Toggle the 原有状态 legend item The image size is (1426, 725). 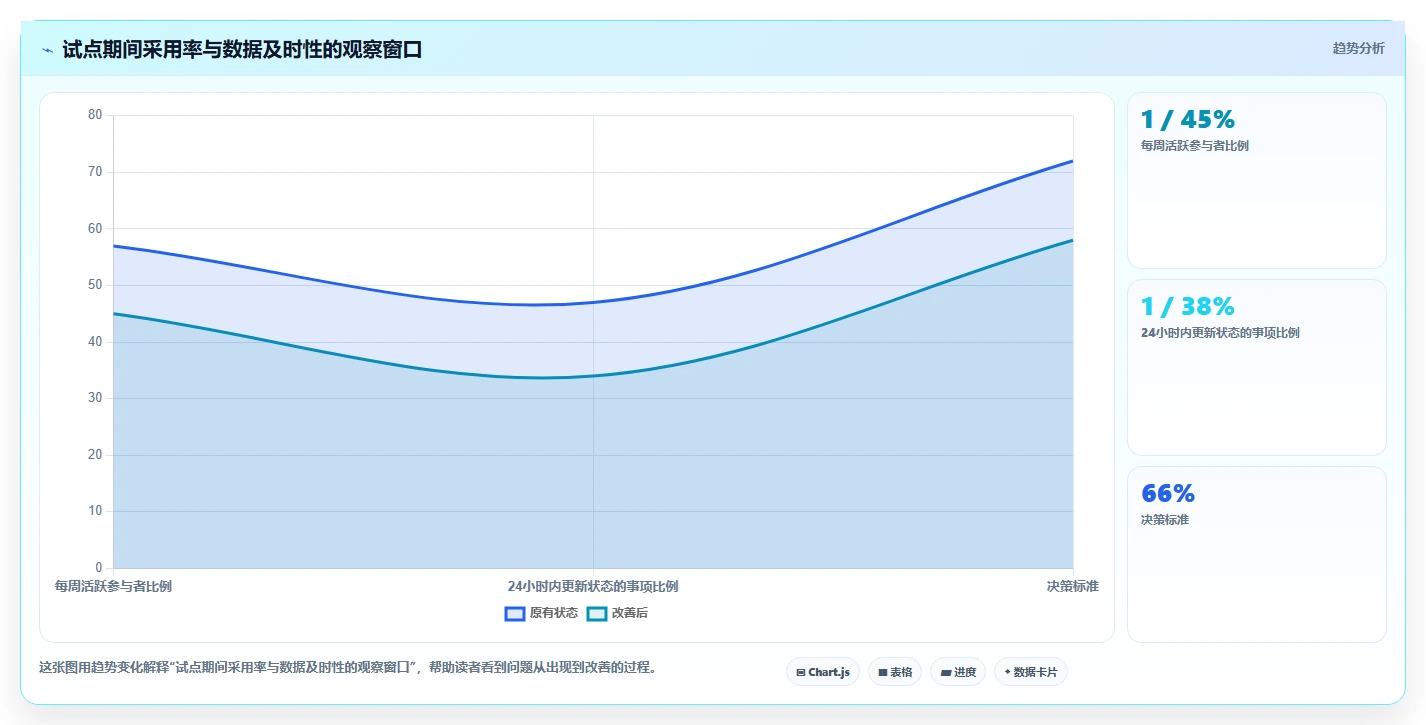[x=541, y=613]
